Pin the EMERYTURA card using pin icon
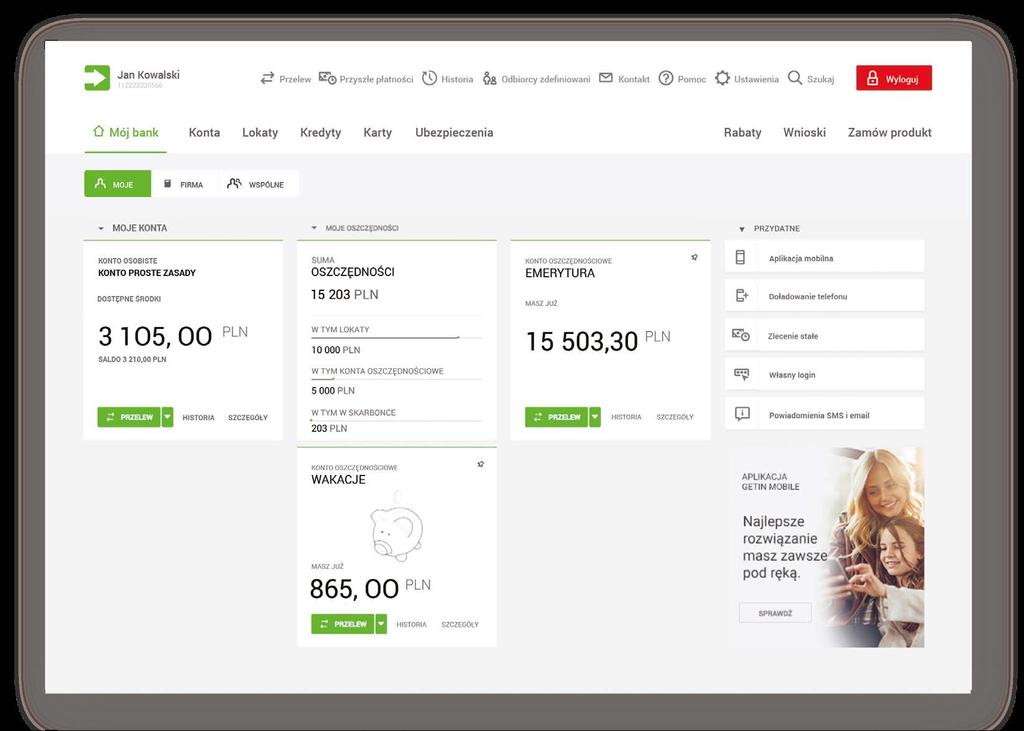1024x731 pixels. click(x=694, y=257)
